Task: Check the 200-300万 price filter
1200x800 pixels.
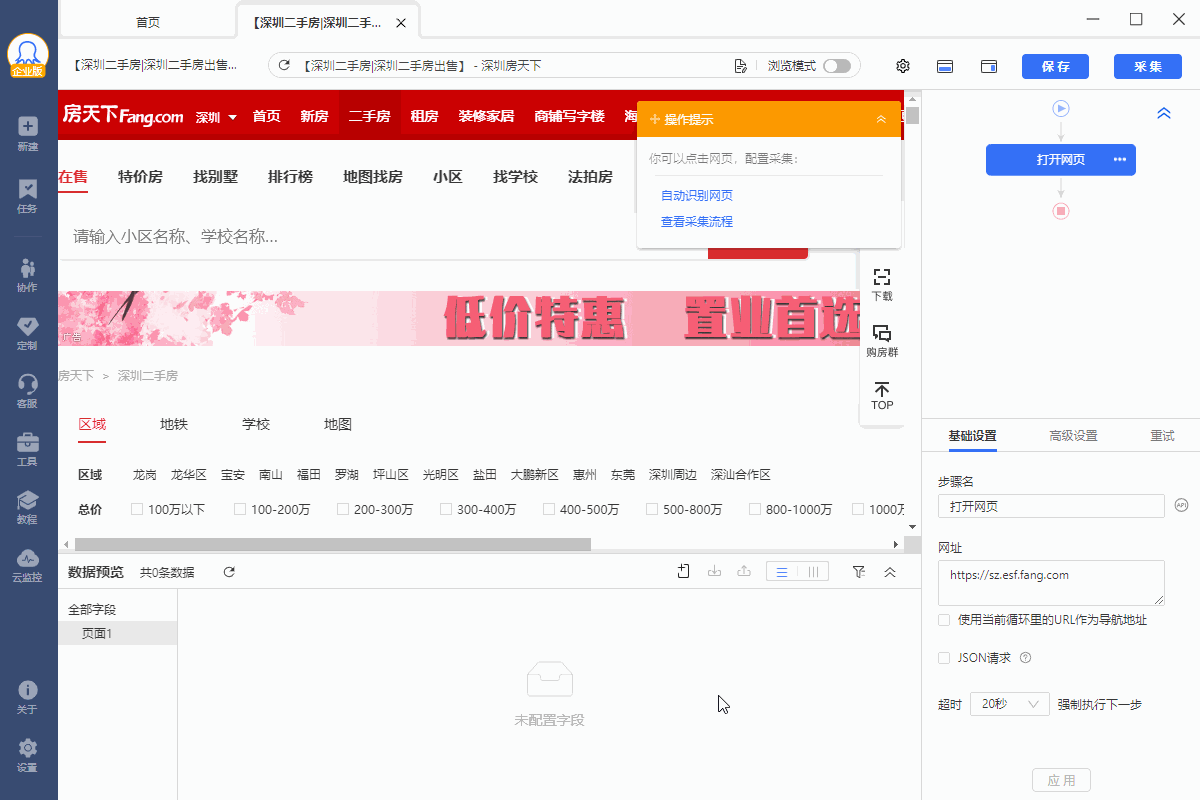Action: (x=343, y=510)
